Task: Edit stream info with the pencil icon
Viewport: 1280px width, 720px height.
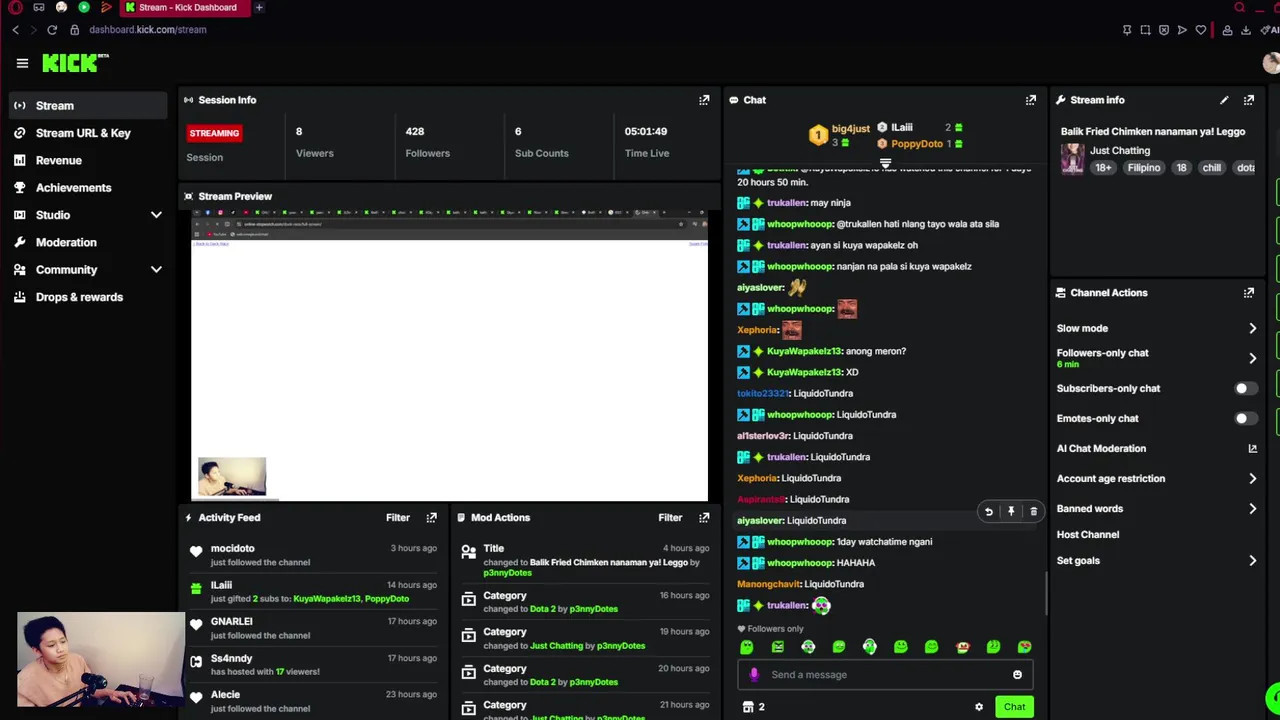Action: pos(1224,100)
